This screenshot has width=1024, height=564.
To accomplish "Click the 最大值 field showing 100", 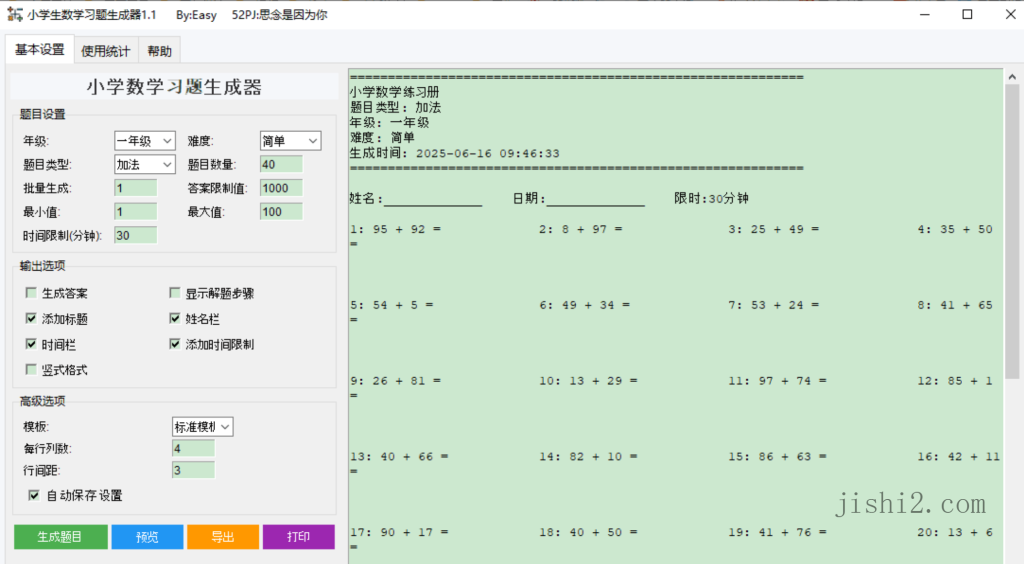I will [281, 212].
